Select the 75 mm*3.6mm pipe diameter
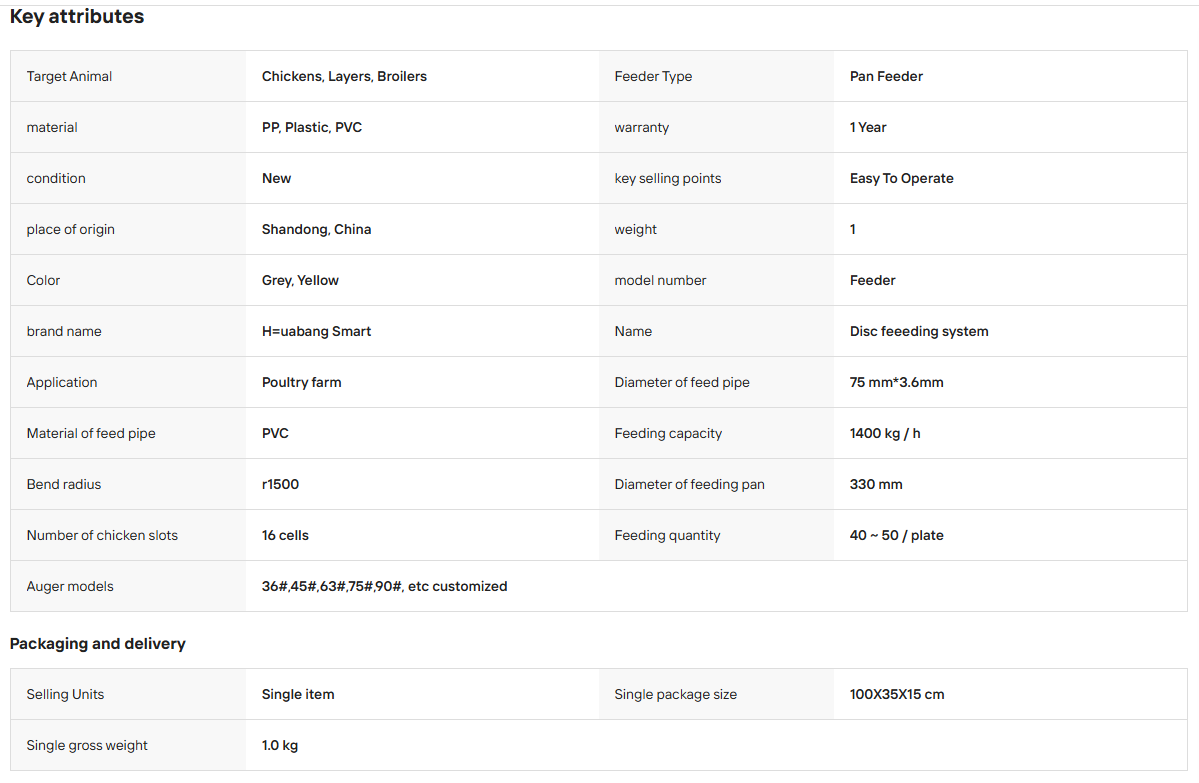The height and width of the screenshot is (783, 1199). coord(896,382)
